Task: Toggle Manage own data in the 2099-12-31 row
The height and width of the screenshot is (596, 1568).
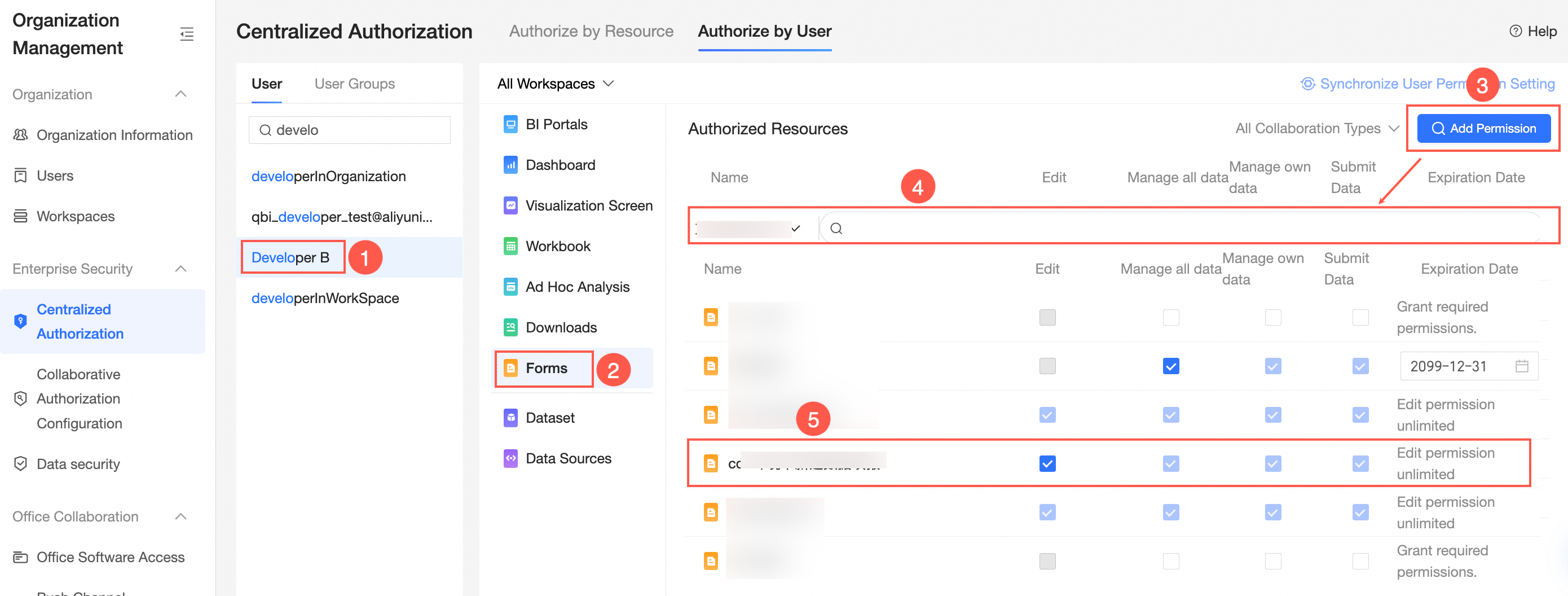Action: click(x=1272, y=366)
